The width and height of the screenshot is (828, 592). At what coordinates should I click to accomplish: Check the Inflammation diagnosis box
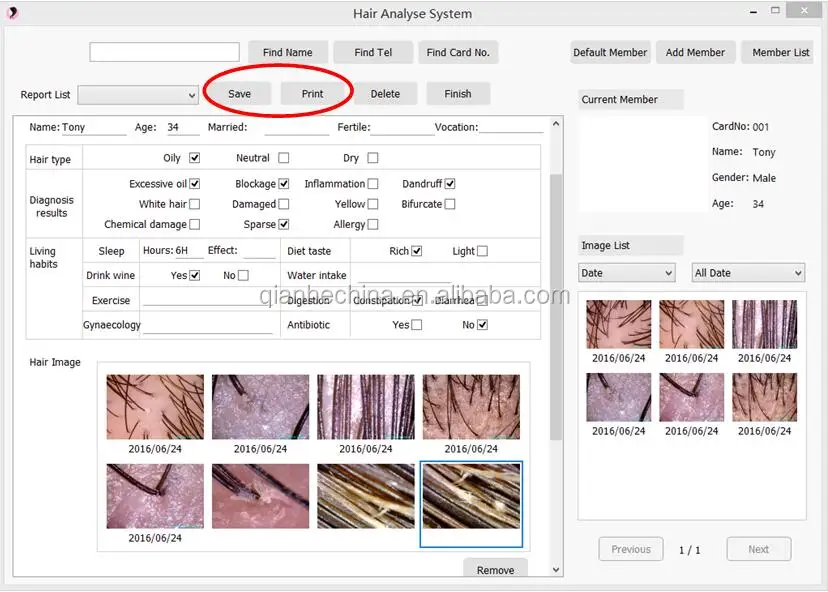[373, 183]
